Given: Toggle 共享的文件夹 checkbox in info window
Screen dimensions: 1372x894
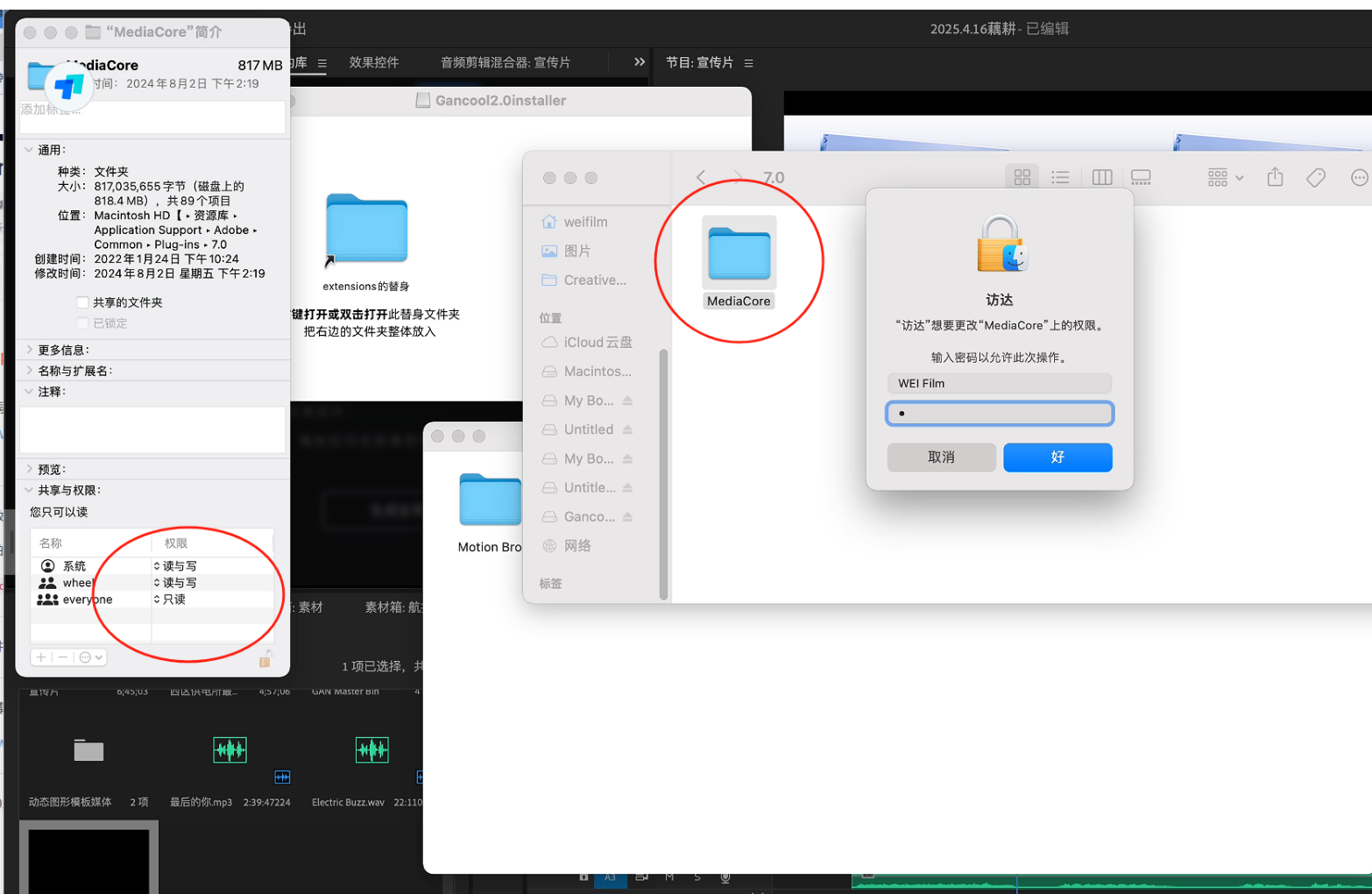Looking at the screenshot, I should (82, 302).
